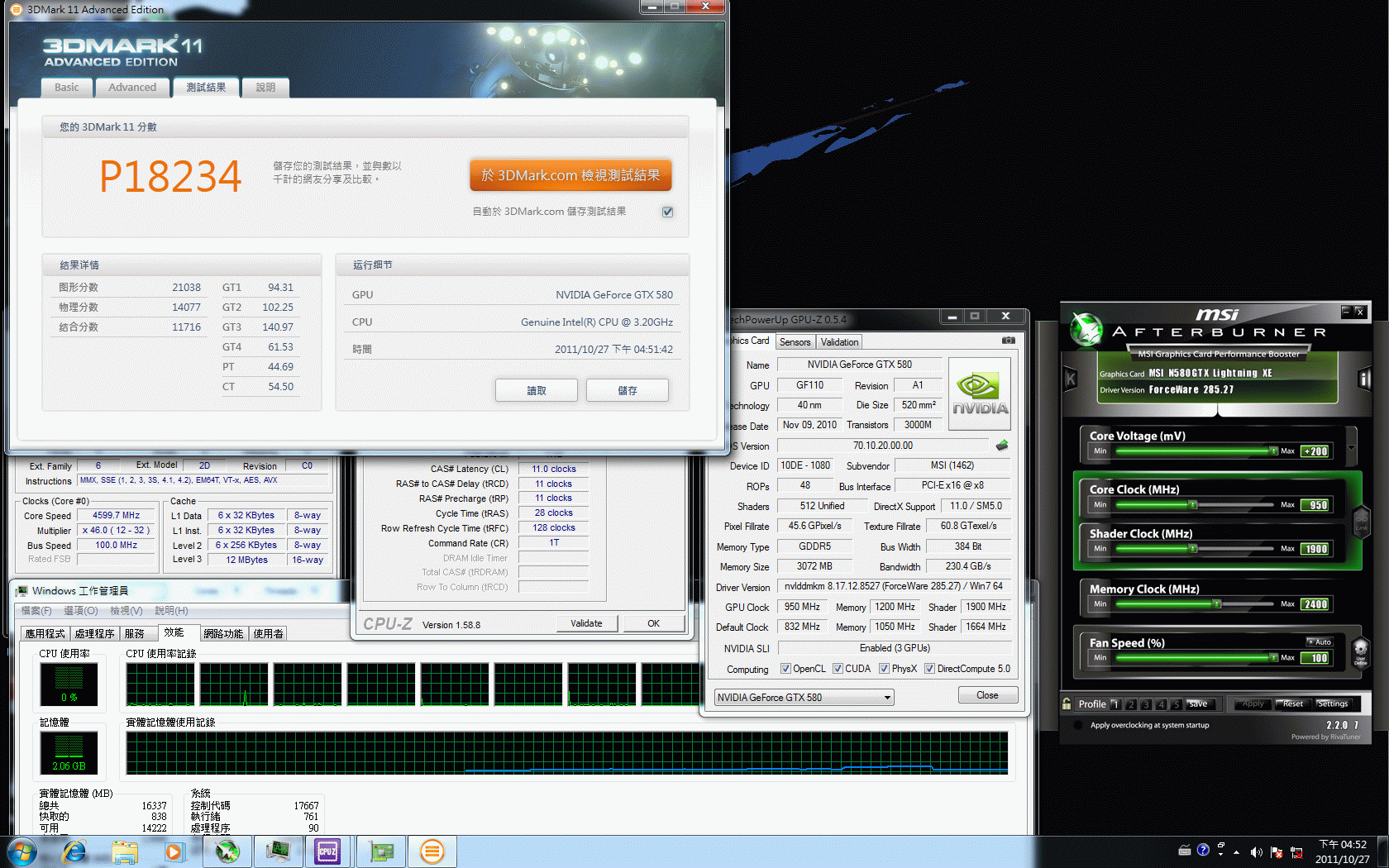This screenshot has height=868, width=1389.
Task: Click Afterburner Reset button
Action: click(1292, 704)
